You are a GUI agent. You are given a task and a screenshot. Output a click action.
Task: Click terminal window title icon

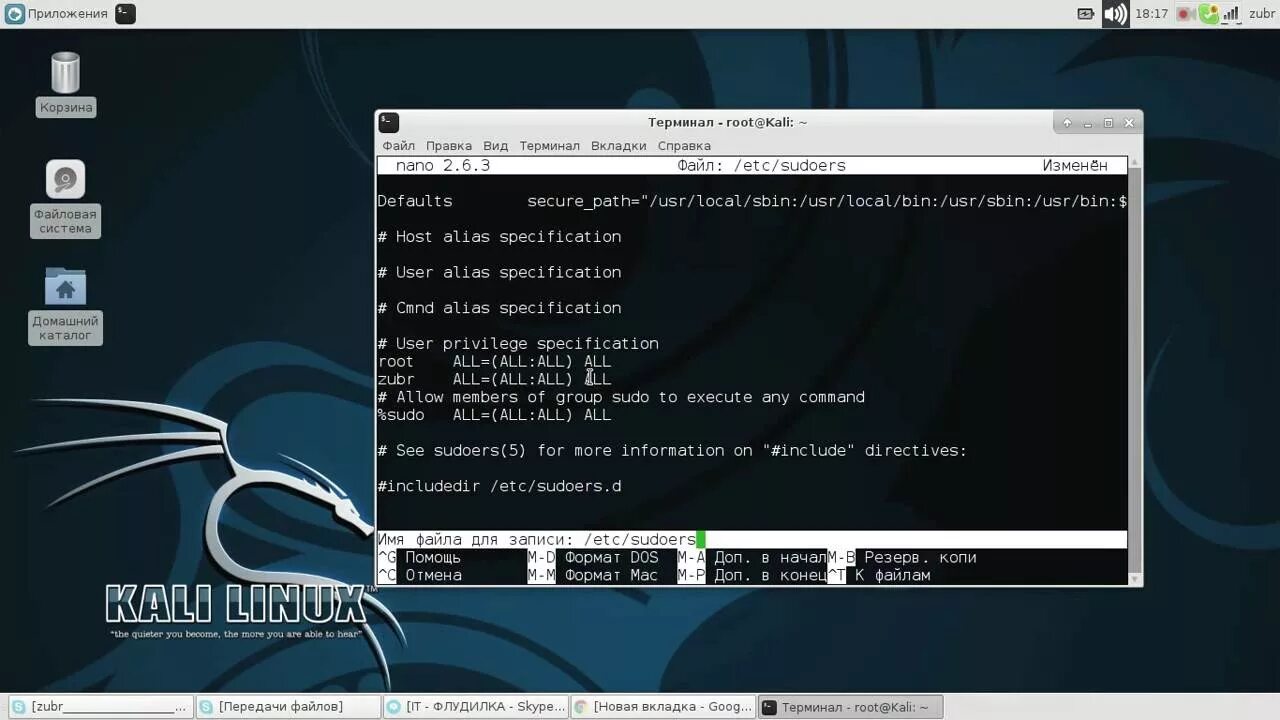389,122
